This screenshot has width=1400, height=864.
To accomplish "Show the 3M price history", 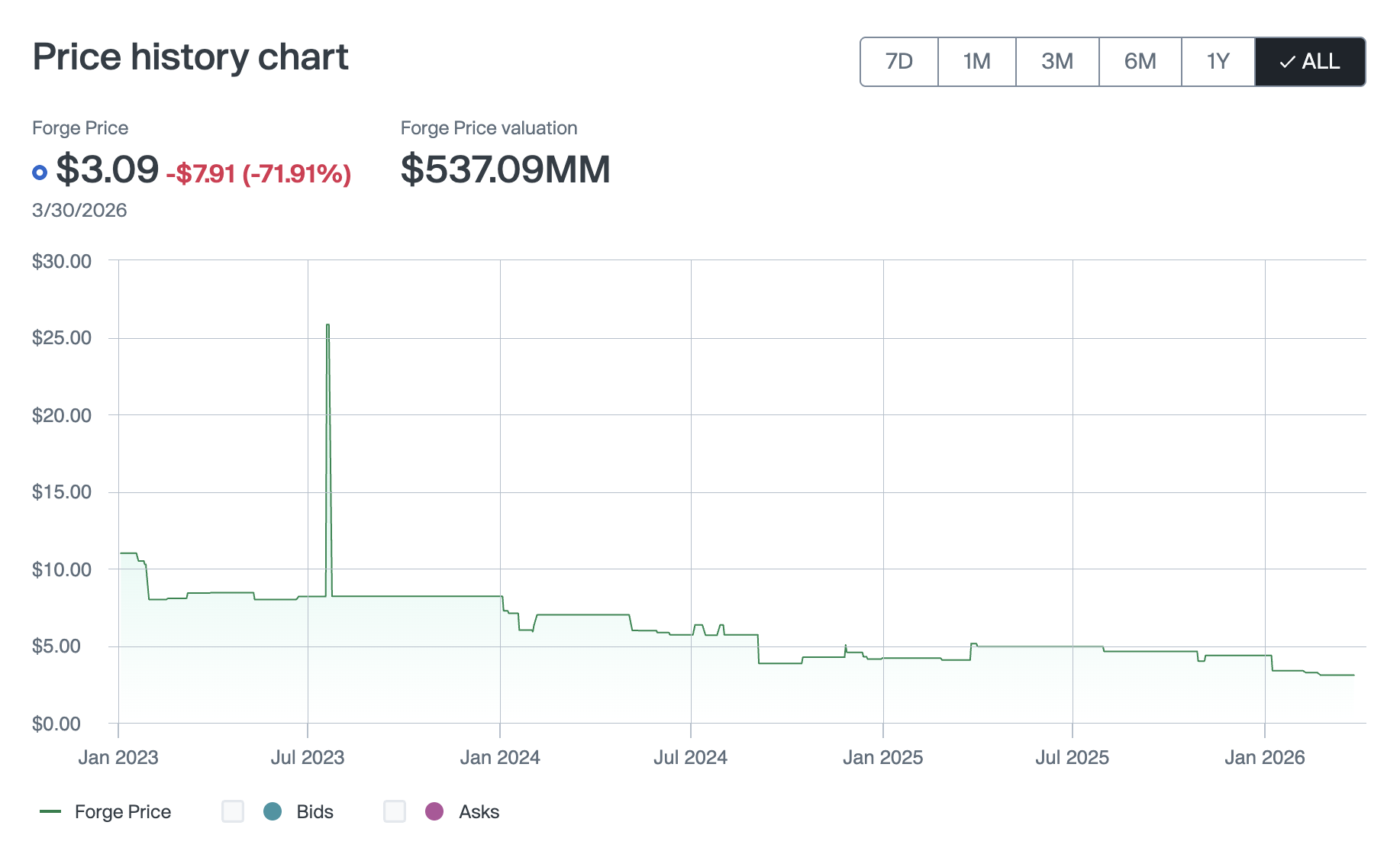I will (x=1056, y=61).
